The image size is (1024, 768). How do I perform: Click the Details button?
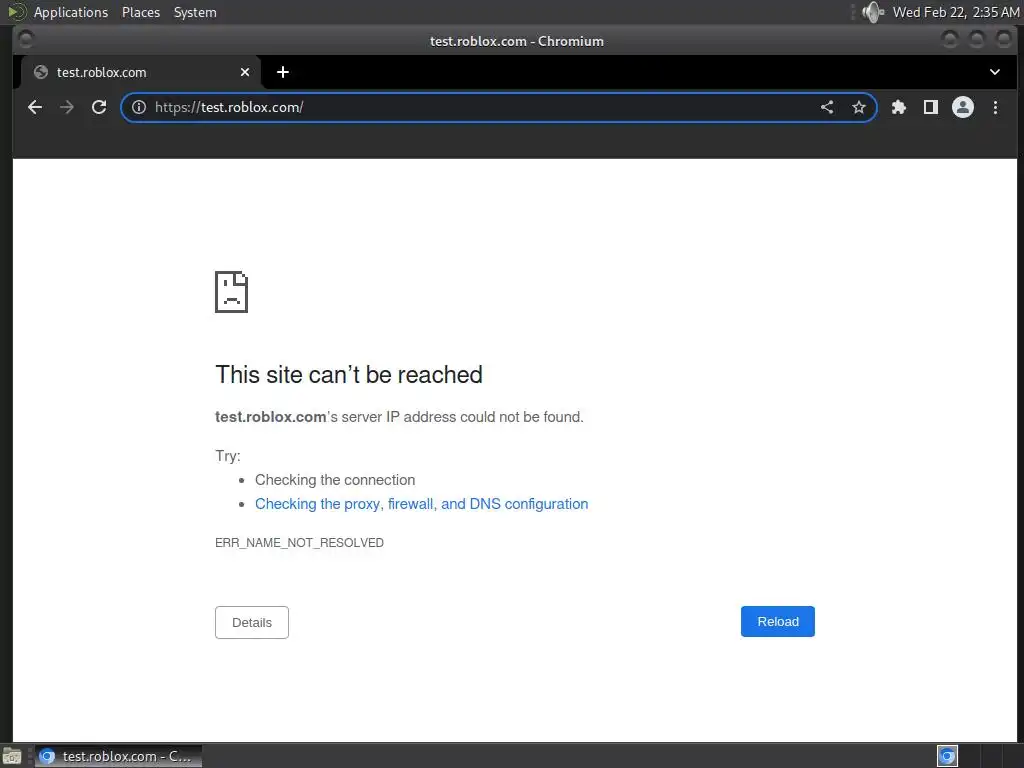coord(252,622)
